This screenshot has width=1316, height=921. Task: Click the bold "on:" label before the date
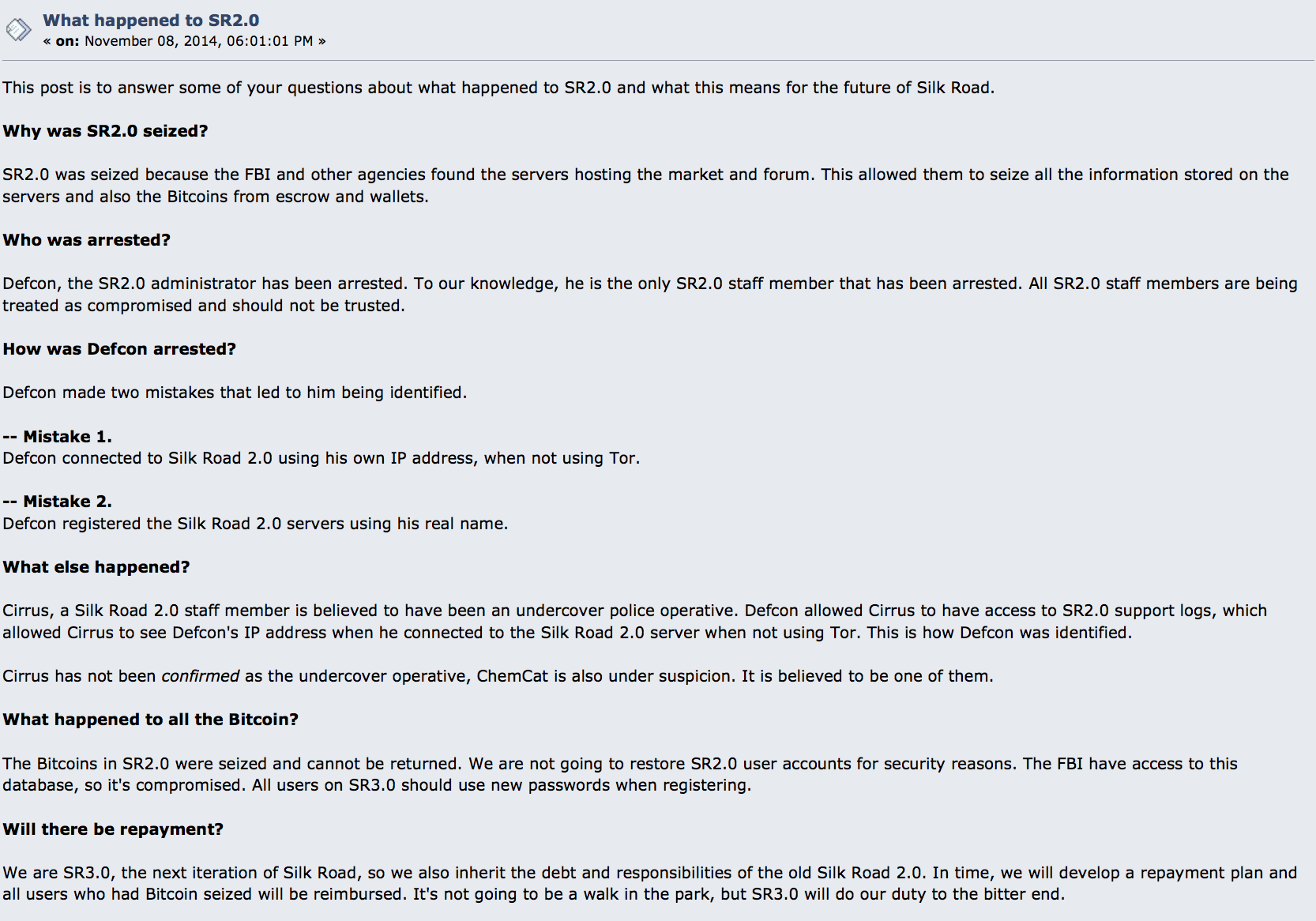67,41
